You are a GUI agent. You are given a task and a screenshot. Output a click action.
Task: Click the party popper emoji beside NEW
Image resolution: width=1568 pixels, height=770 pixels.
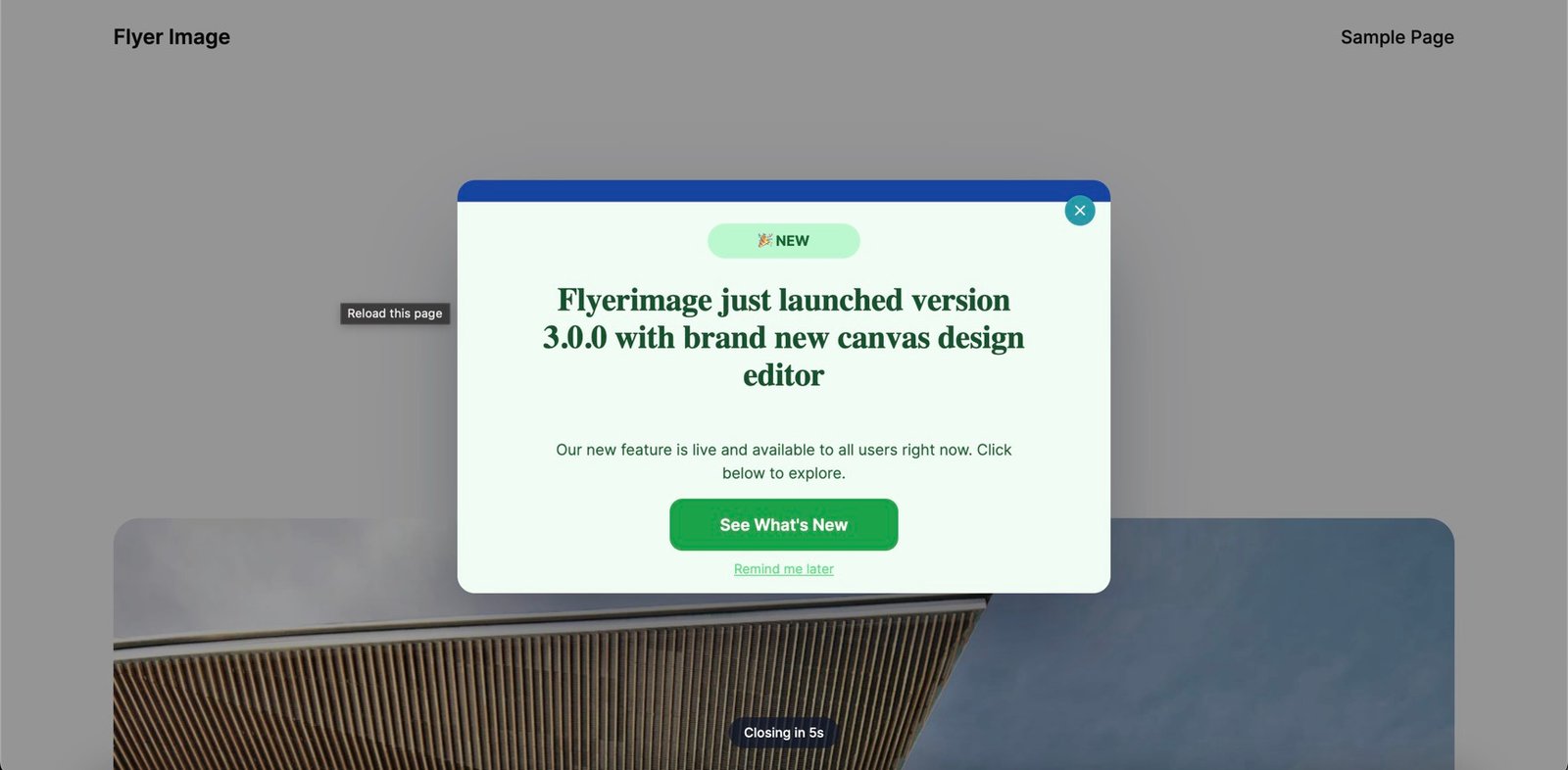[x=764, y=240]
